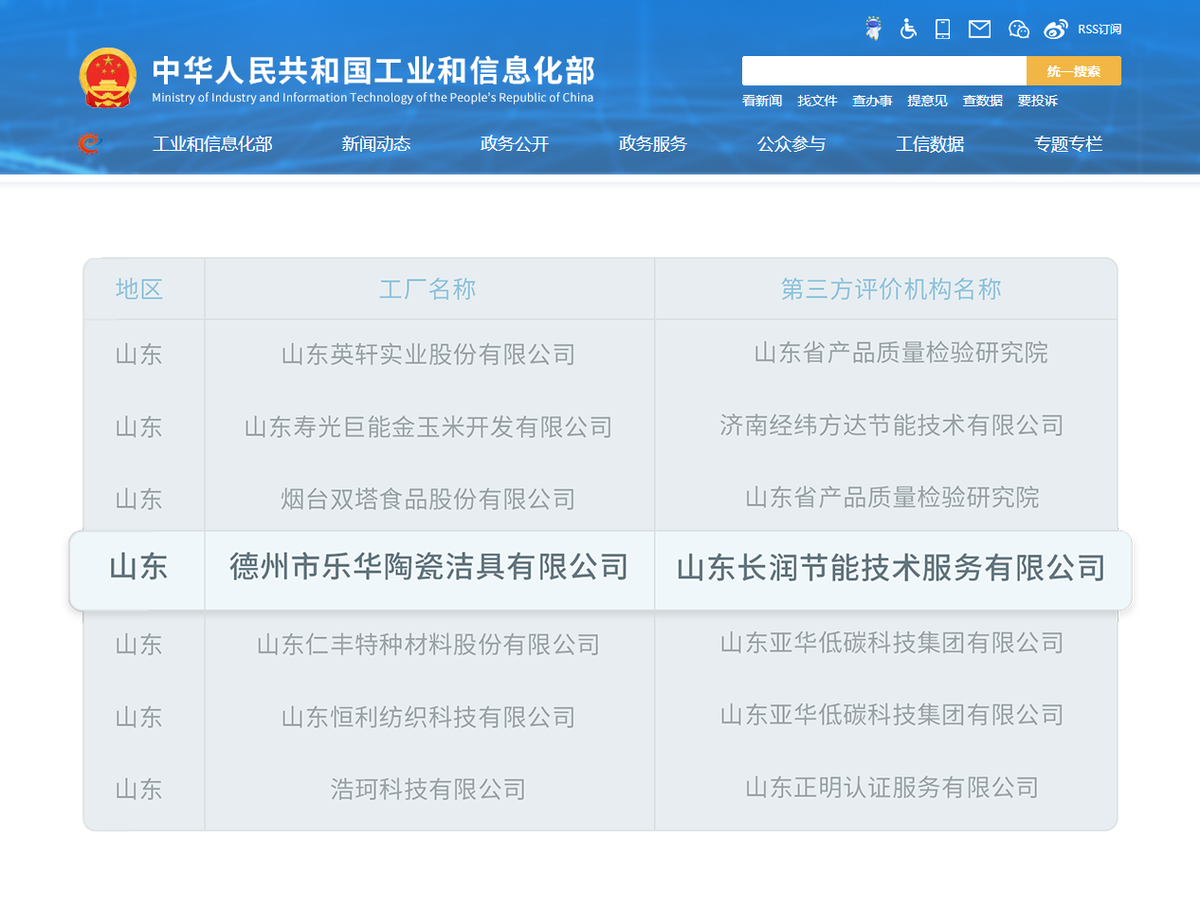Click the national emblem logo

tap(107, 78)
